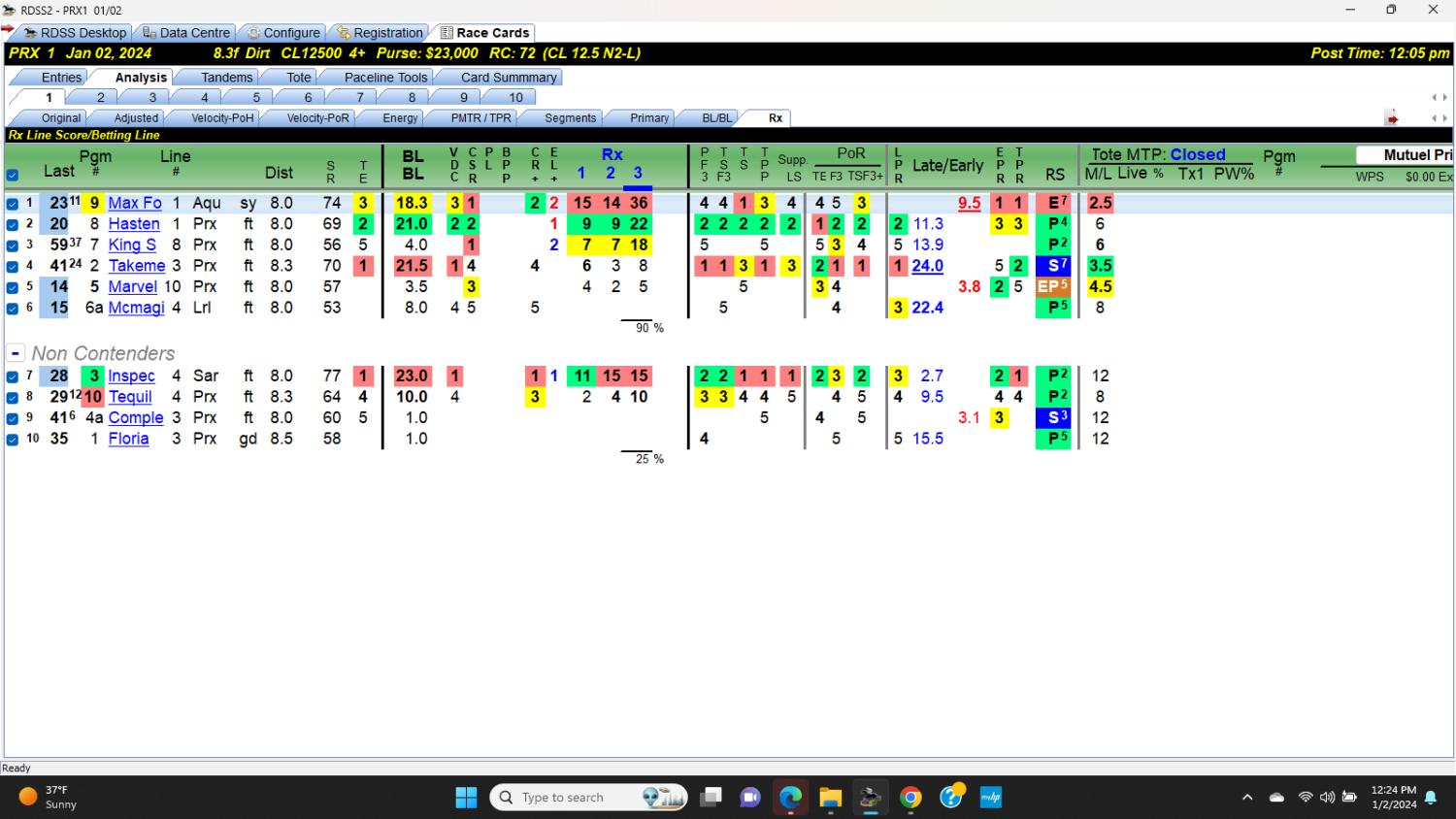Click the Mutuel Prices panel header
Viewport: 1456px width, 819px height.
(1405, 155)
